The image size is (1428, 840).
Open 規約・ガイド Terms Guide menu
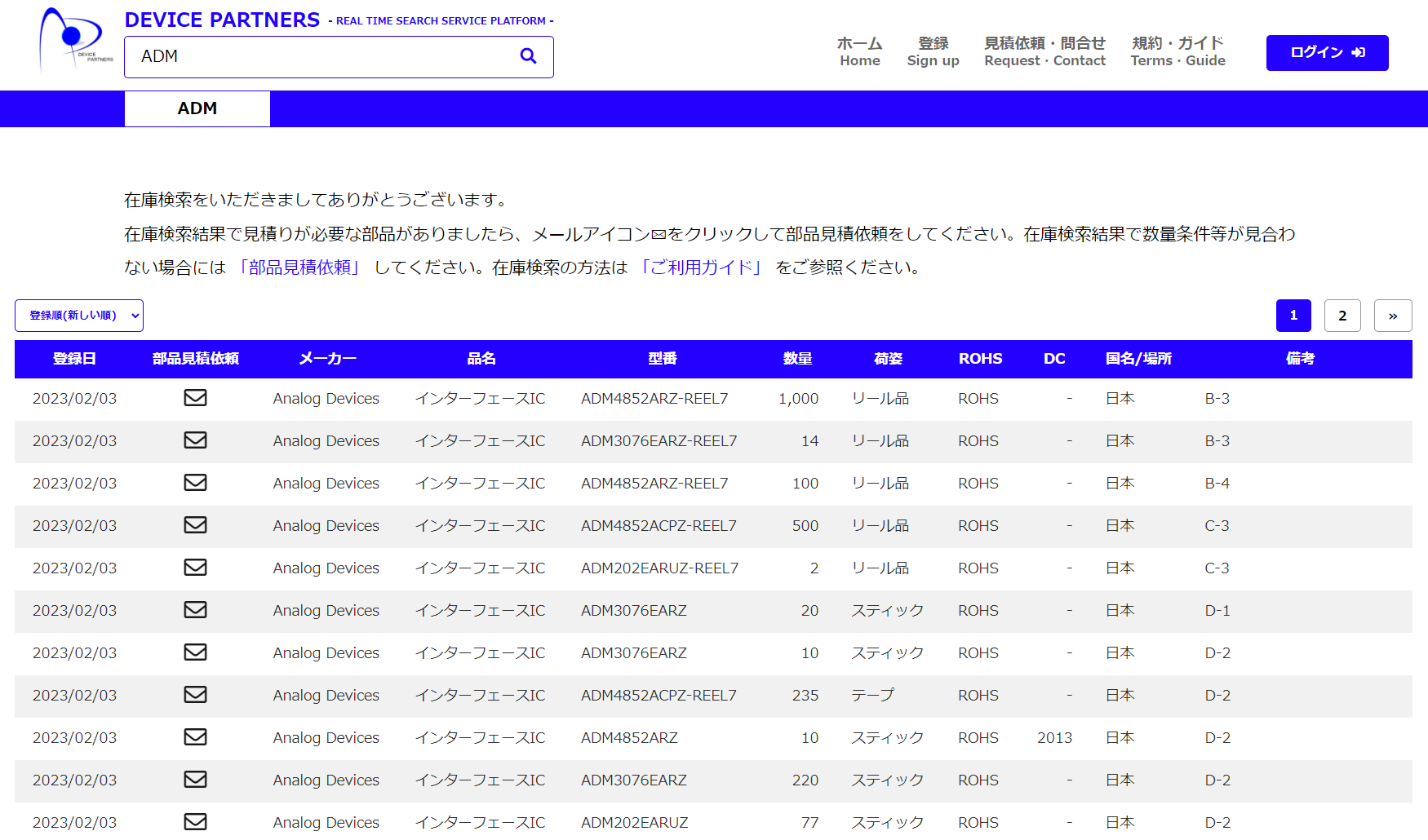click(x=1177, y=51)
